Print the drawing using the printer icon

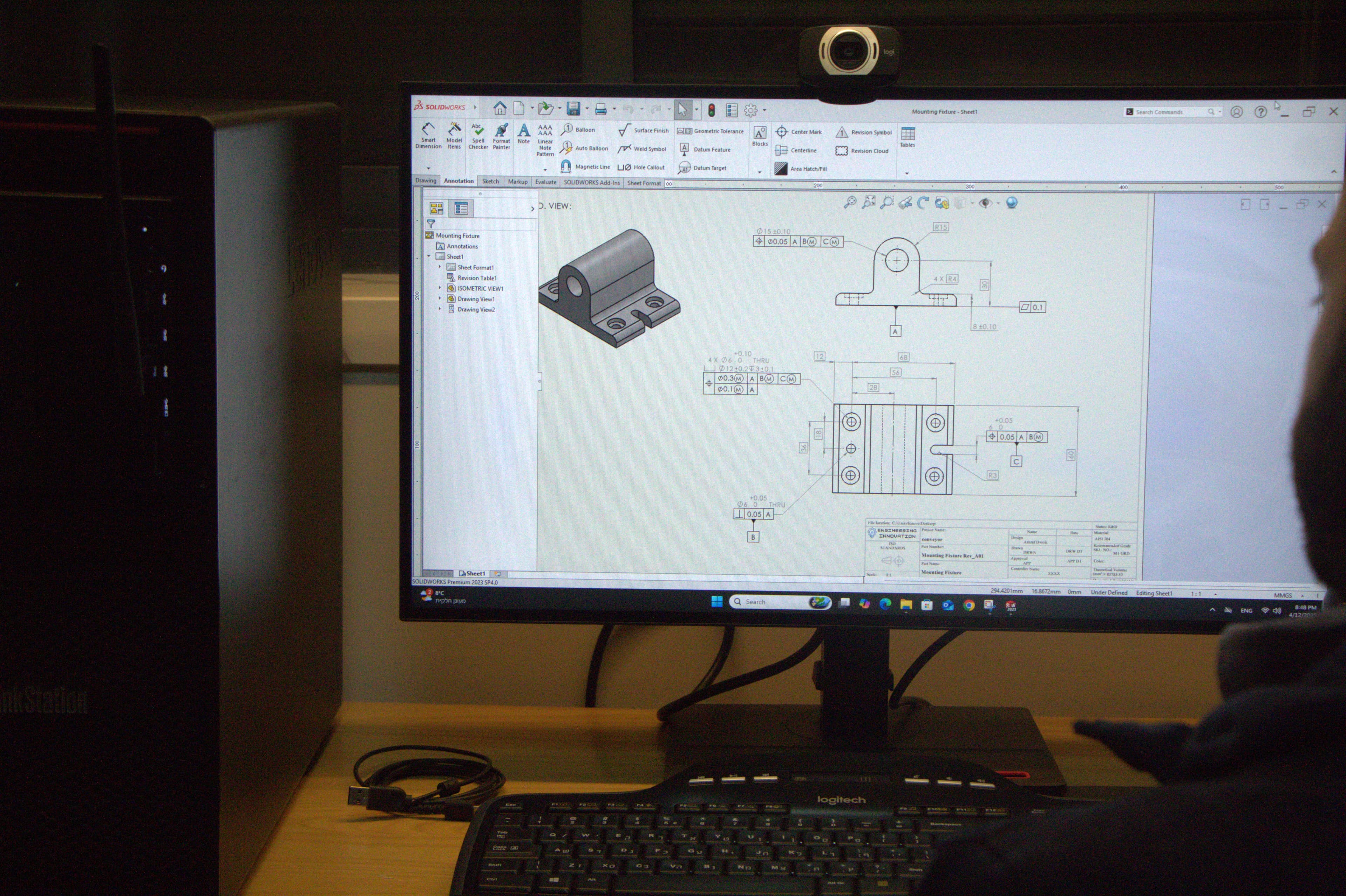click(601, 109)
